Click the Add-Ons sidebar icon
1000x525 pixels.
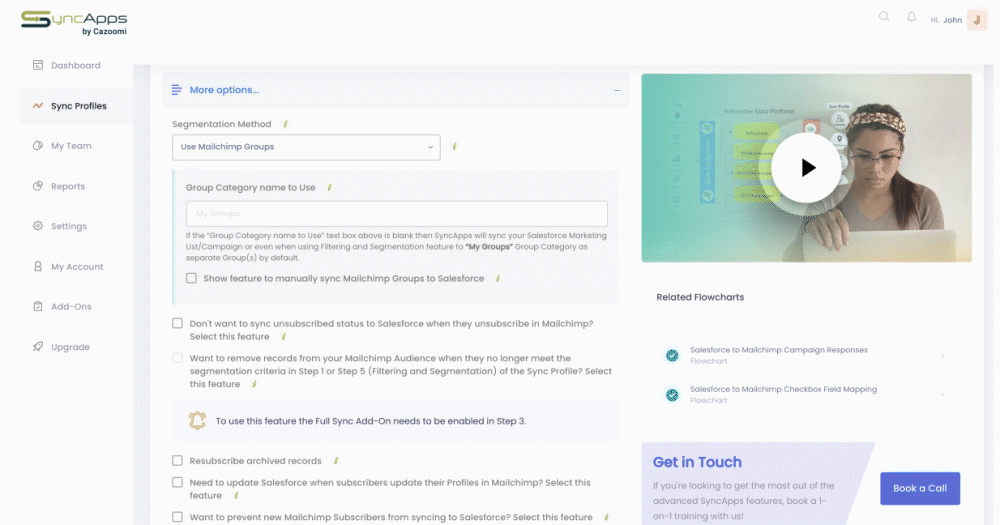pos(38,306)
